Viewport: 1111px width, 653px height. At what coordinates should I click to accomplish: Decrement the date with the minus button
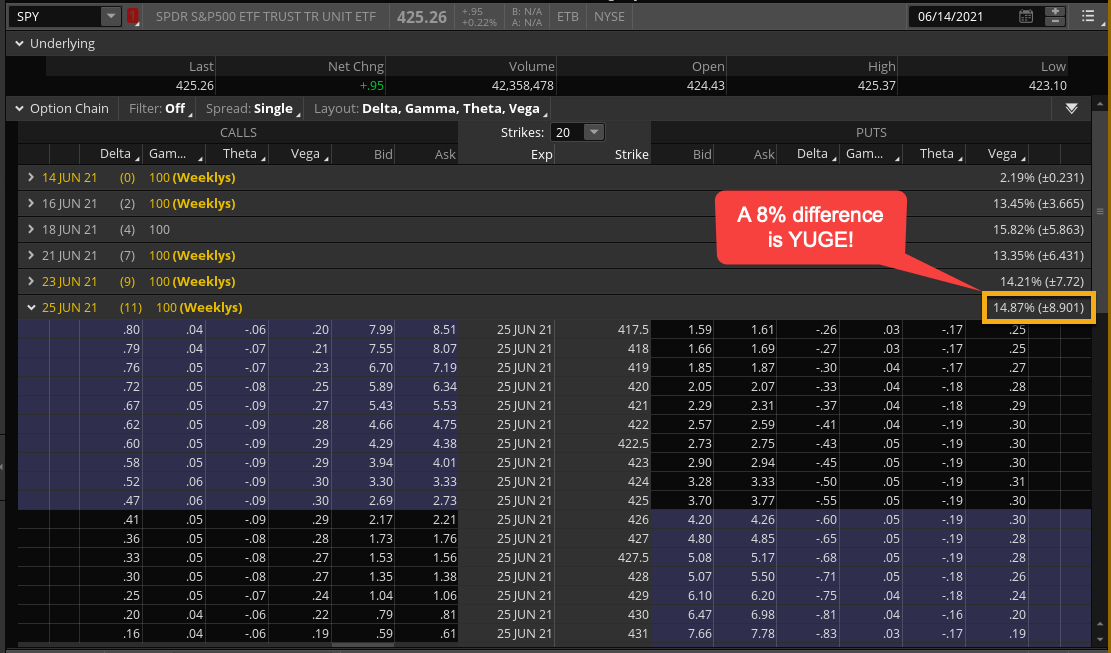[1054, 22]
